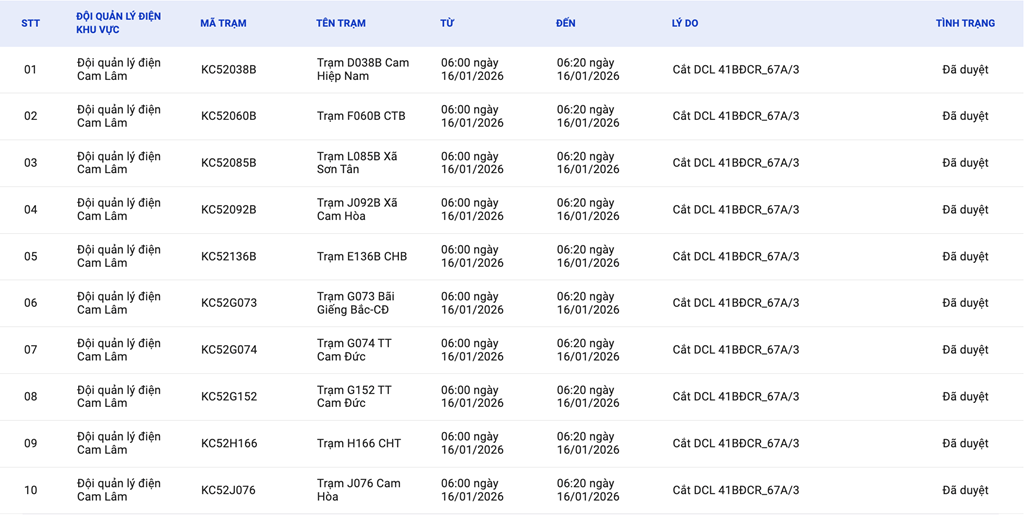
Task: Click station code KC52G152
Action: coord(228,397)
